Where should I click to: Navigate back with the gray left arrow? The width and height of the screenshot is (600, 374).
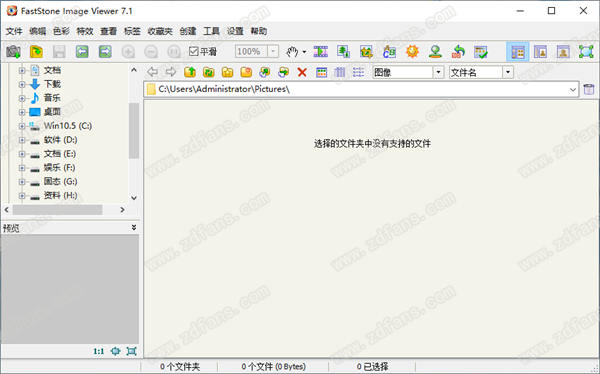click(153, 72)
